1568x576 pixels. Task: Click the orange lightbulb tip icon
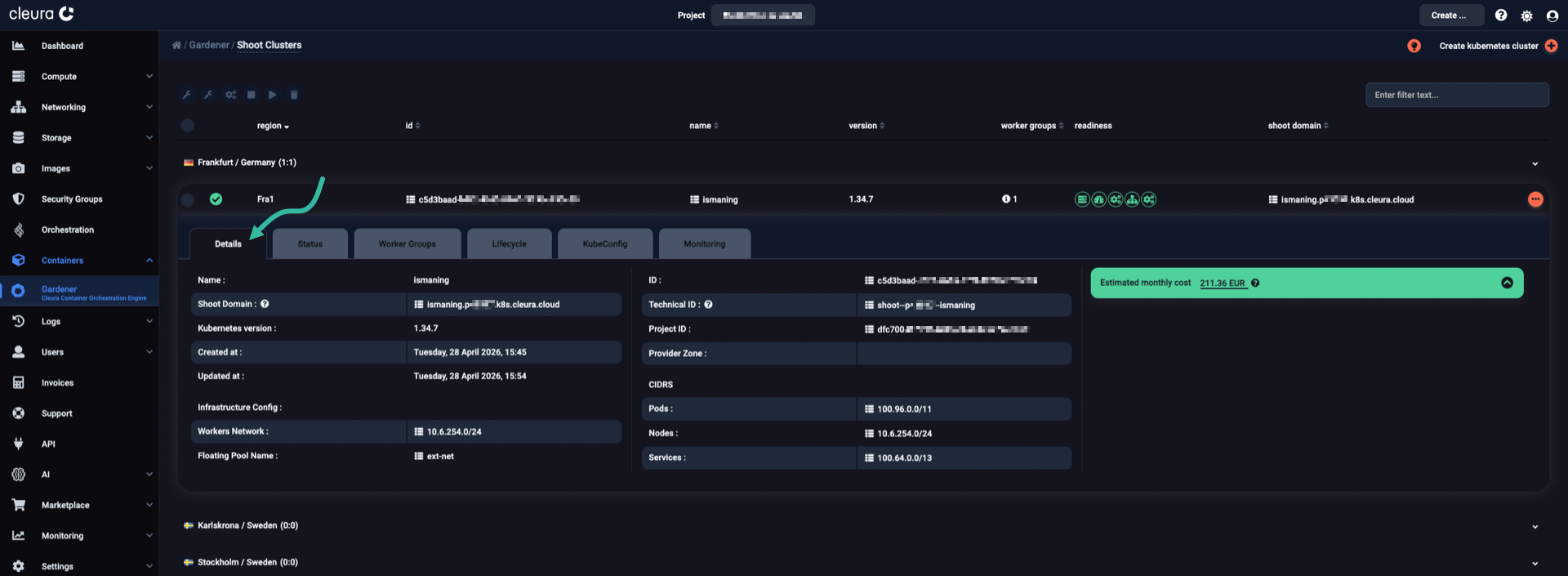pos(1414,46)
